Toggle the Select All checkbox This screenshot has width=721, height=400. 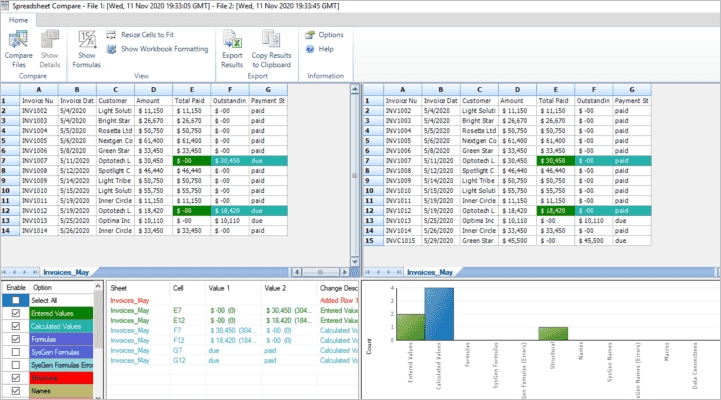[16, 300]
